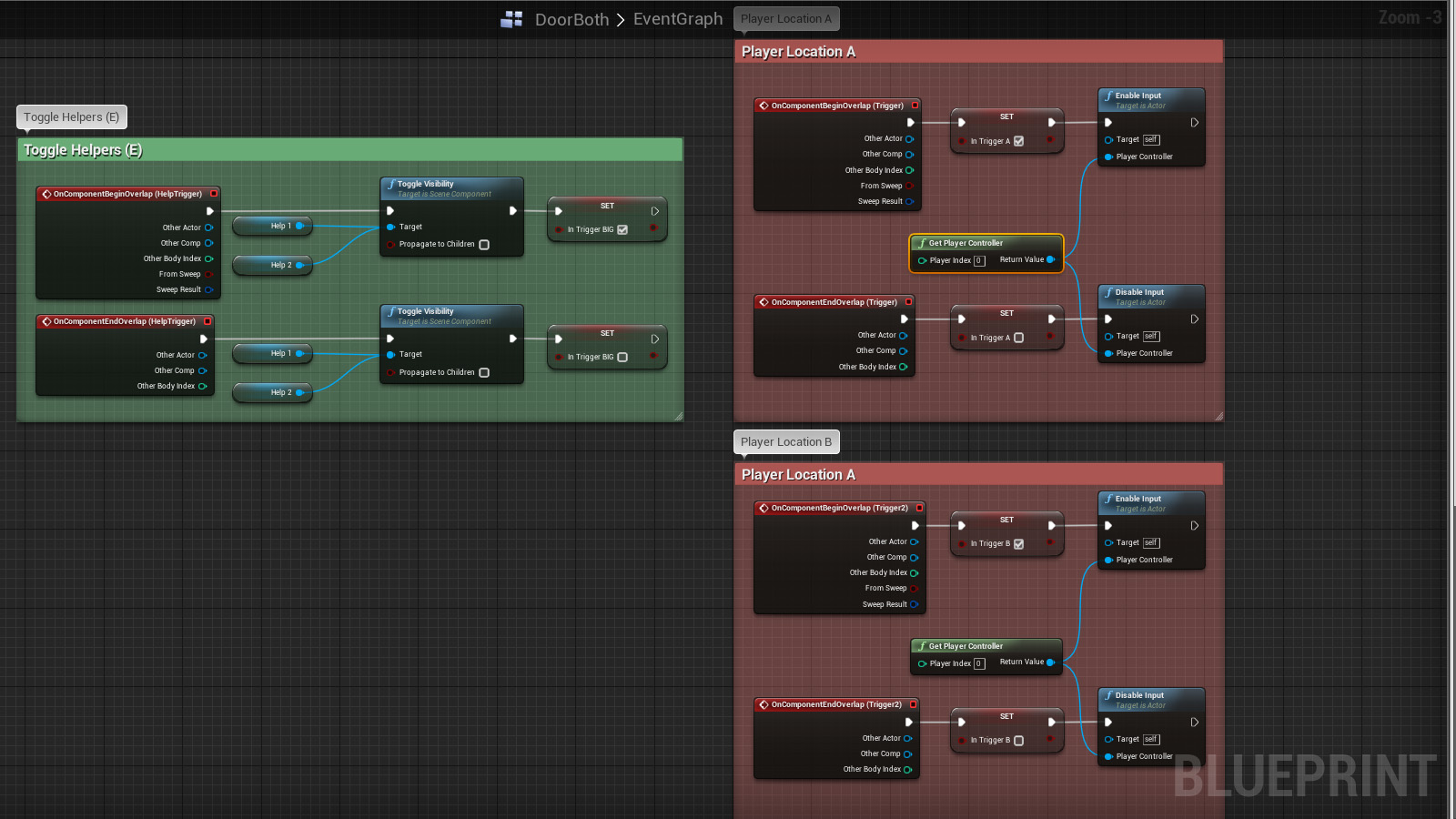The image size is (1456, 819).
Task: Click the event icon on OnComponentBeginOverlap (HelpTrigger)
Action: pyautogui.click(x=46, y=194)
